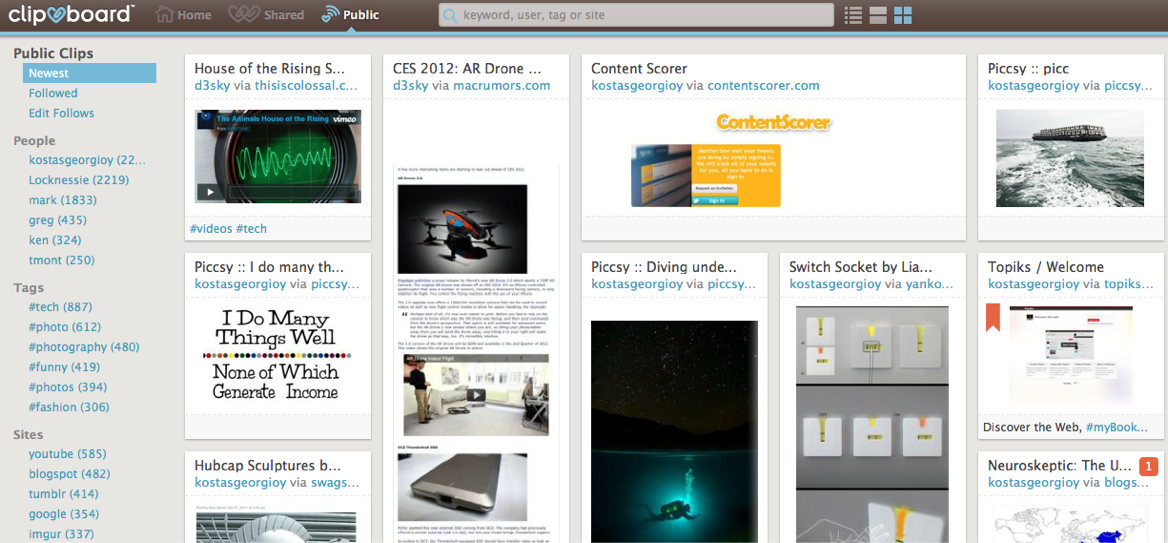
Task: Open the orange comment count badge
Action: [1148, 466]
